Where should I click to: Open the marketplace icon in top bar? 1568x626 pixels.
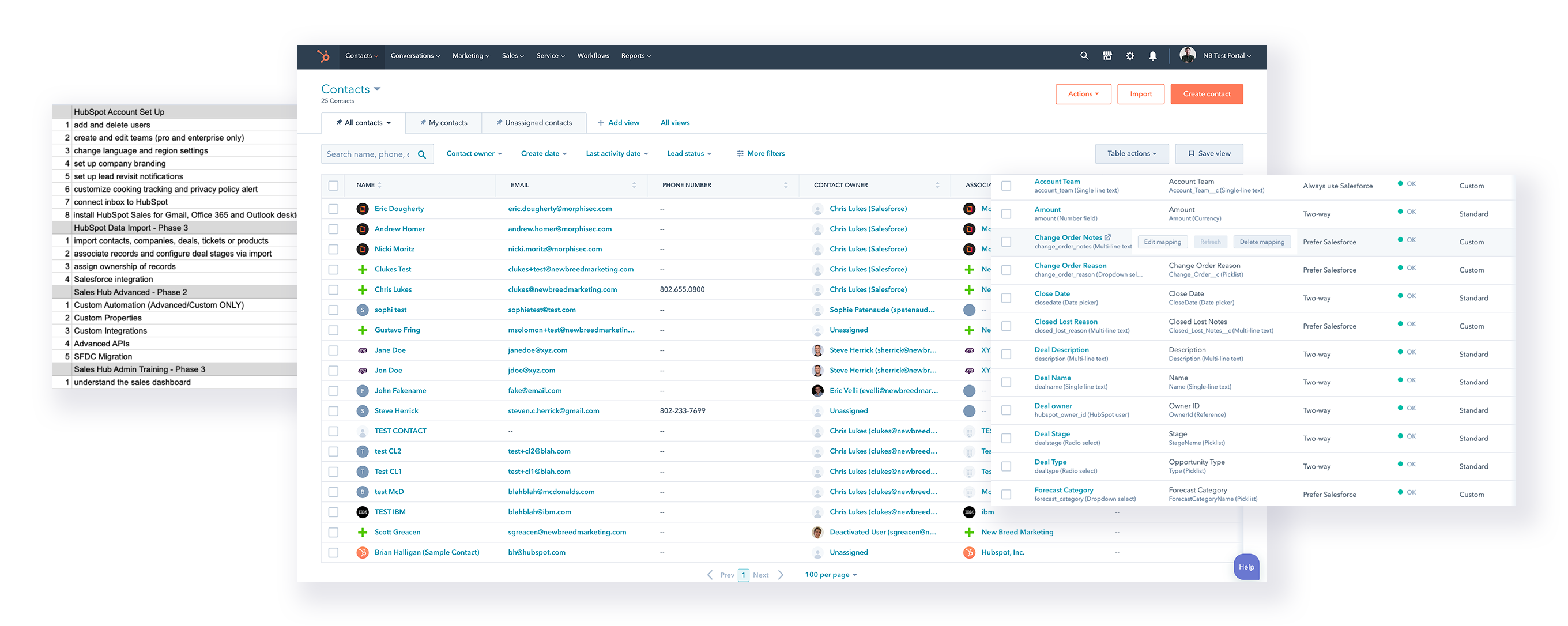pos(1107,56)
